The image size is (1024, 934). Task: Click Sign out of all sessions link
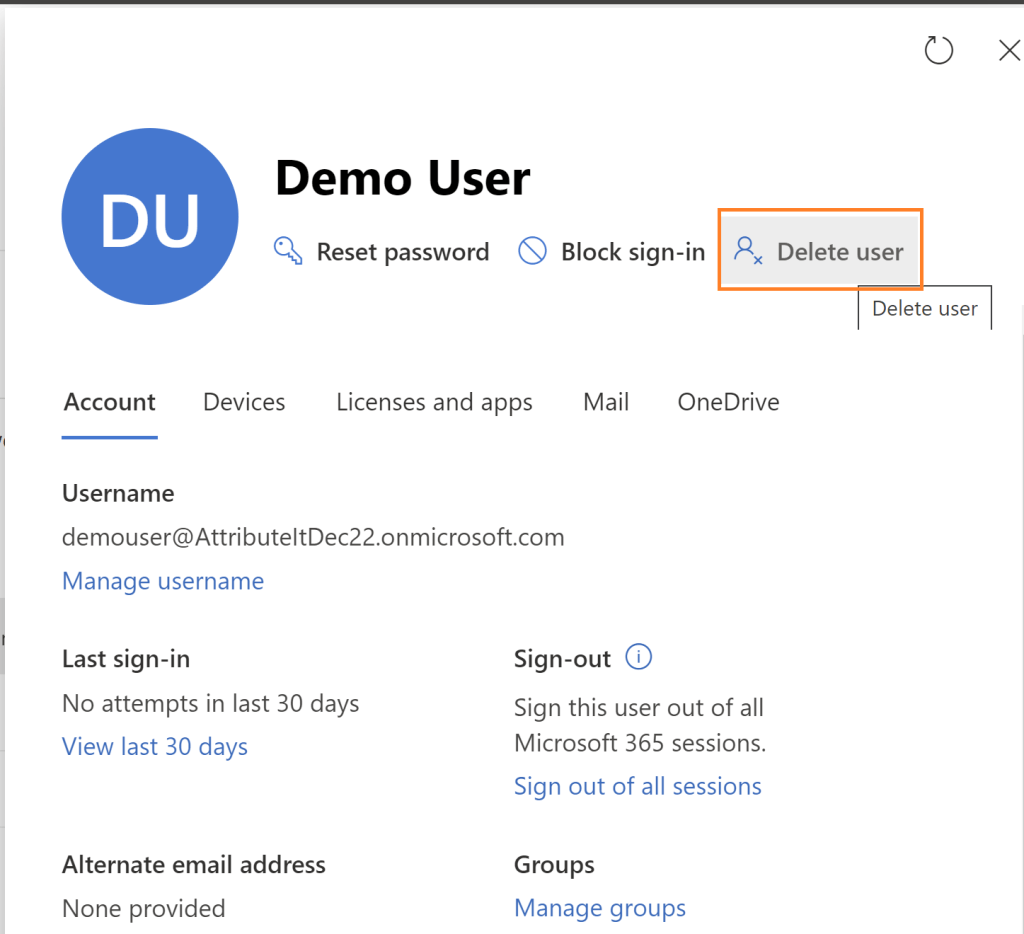coord(637,786)
